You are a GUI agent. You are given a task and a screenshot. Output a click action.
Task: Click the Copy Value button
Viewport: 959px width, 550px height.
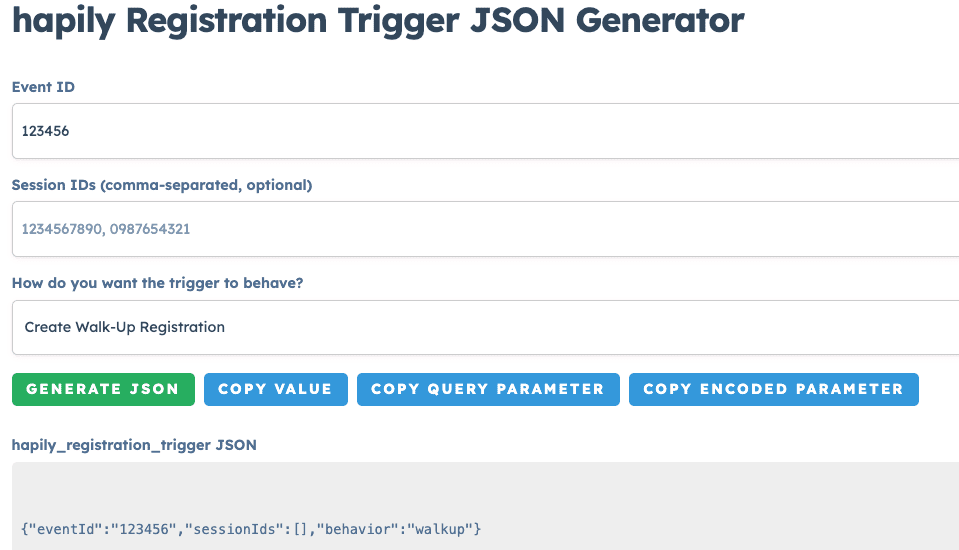point(275,389)
